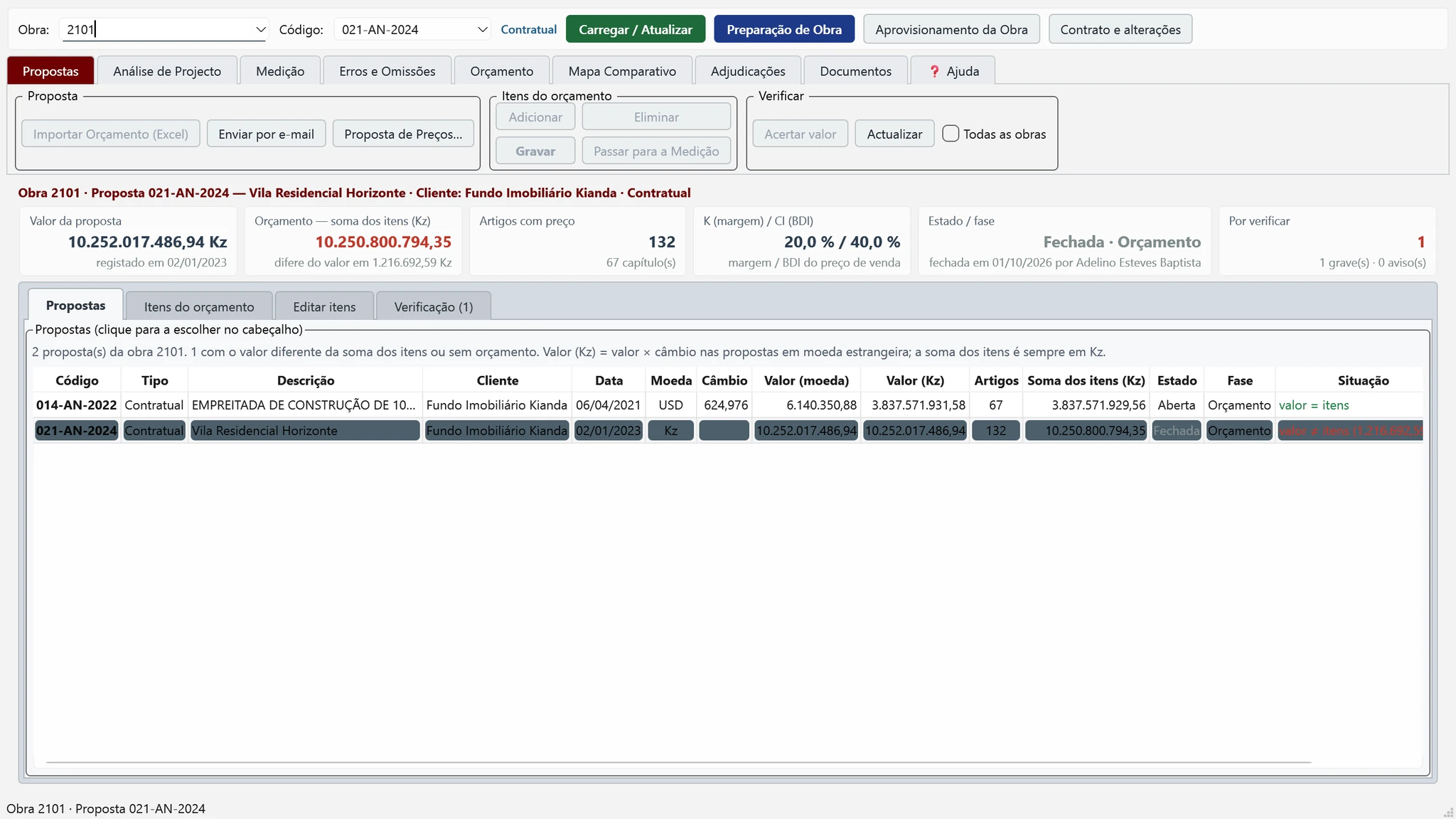Click the Por verificar count card
Screen dimensions: 1456x819
coord(1327,241)
